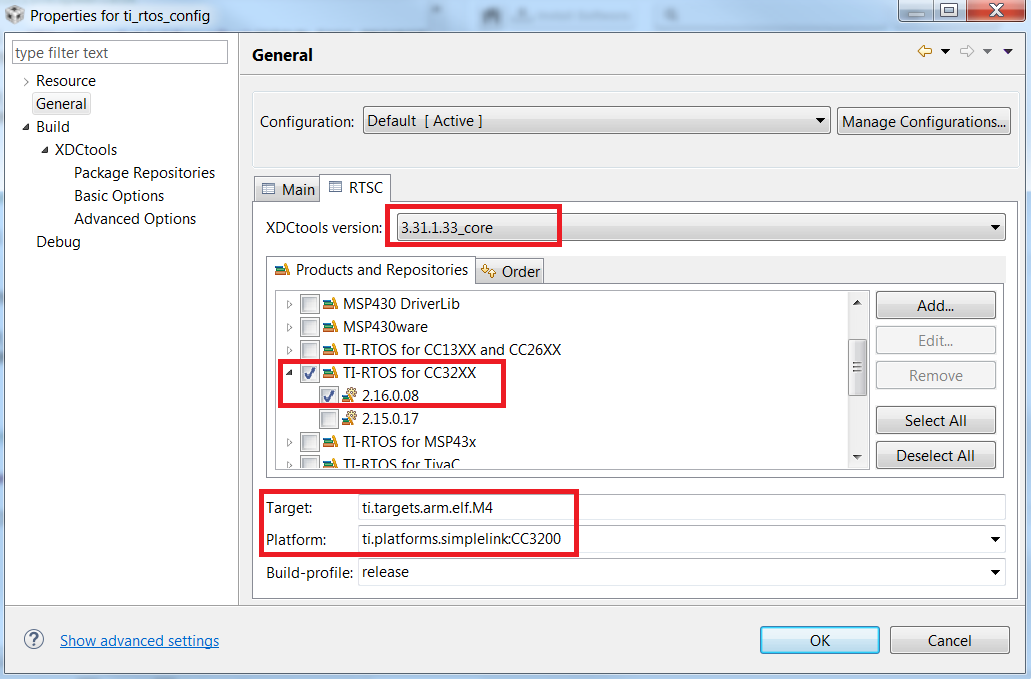Click the TI-RTOS for MSP43x product icon
Image resolution: width=1031 pixels, height=679 pixels.
[x=331, y=442]
